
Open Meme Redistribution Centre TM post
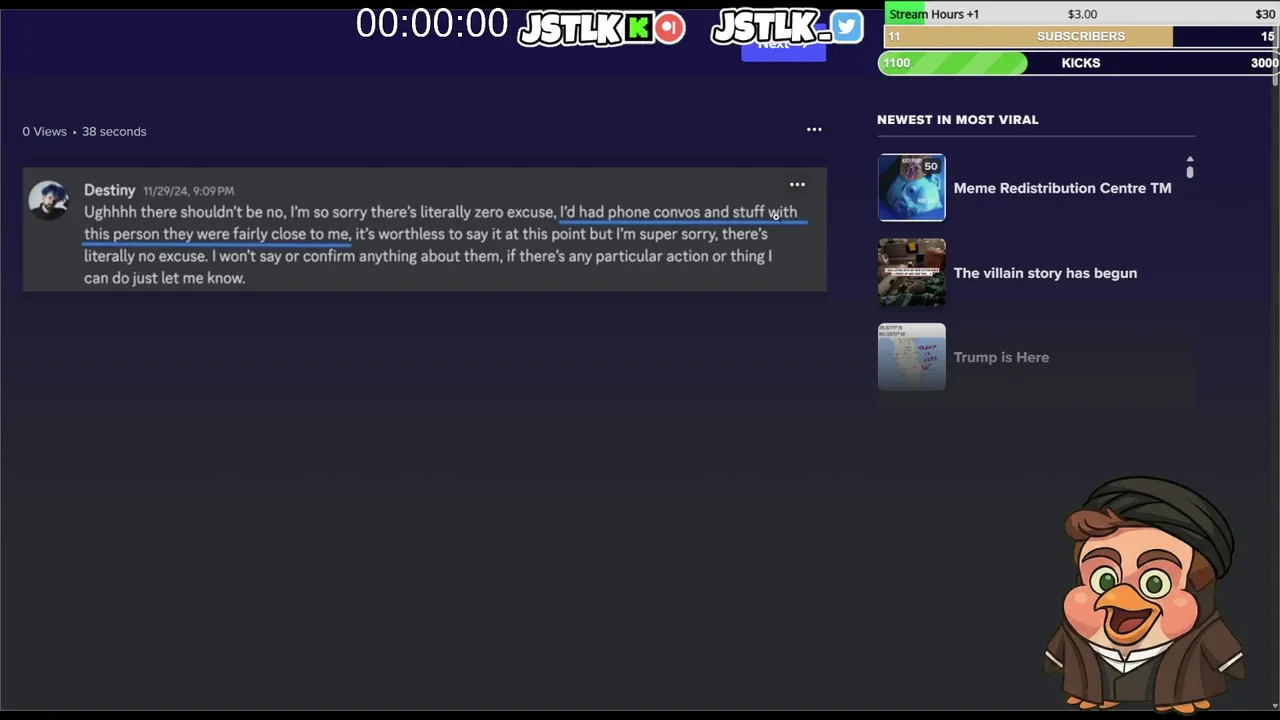(1062, 188)
